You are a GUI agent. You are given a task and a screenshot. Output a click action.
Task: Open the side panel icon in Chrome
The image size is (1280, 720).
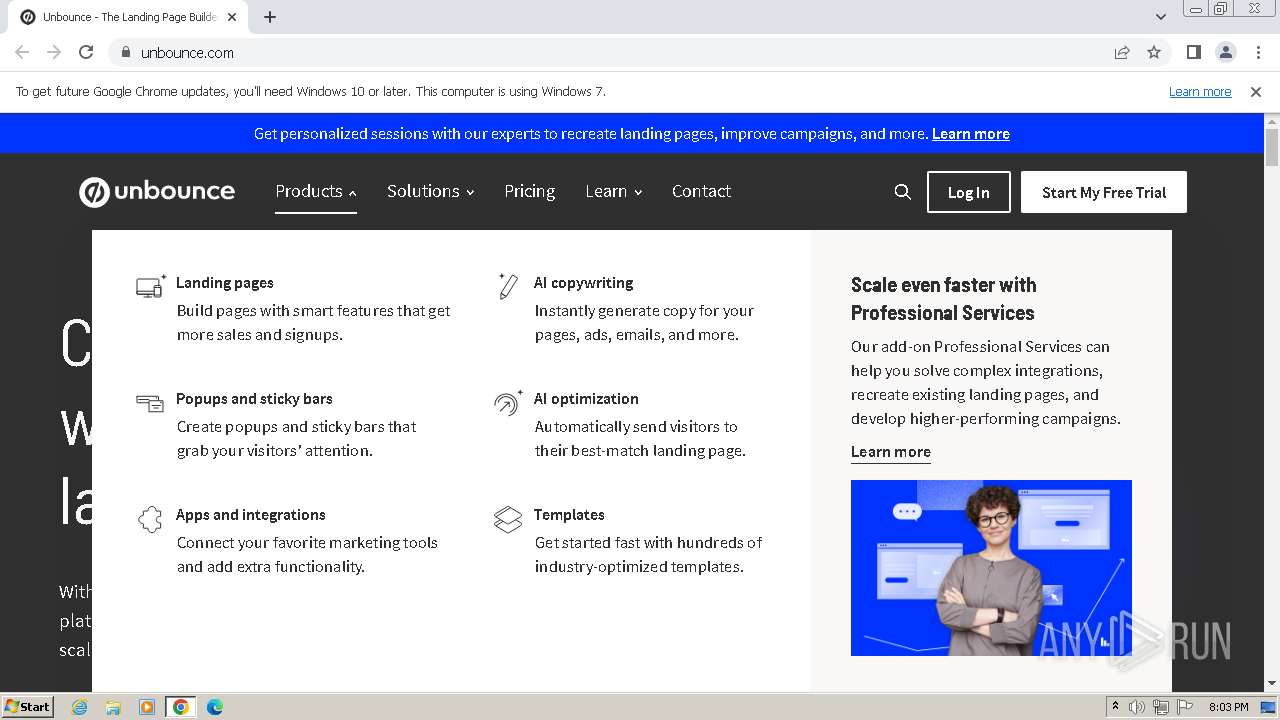1193,52
